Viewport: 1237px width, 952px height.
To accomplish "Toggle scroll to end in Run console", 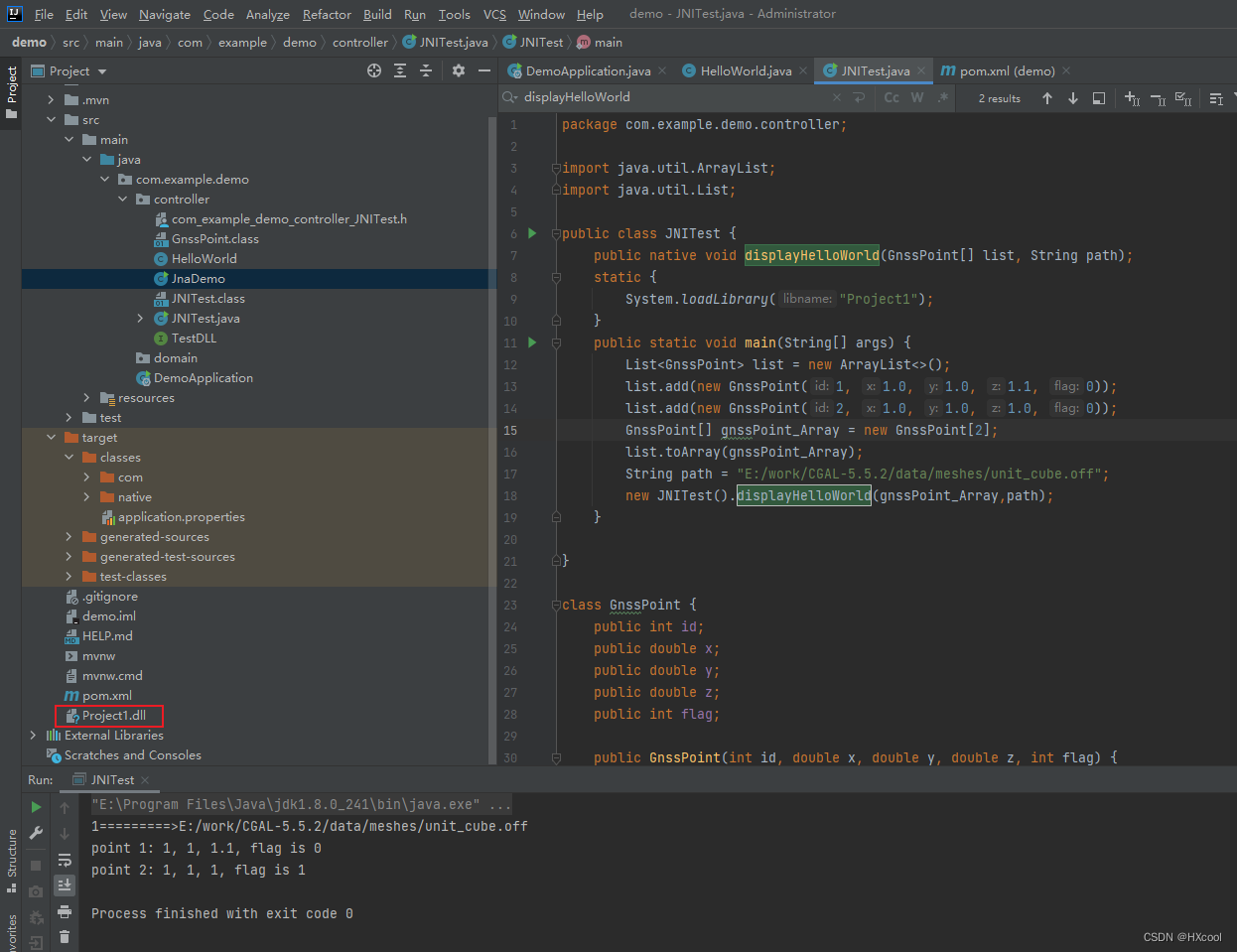I will pos(65,884).
